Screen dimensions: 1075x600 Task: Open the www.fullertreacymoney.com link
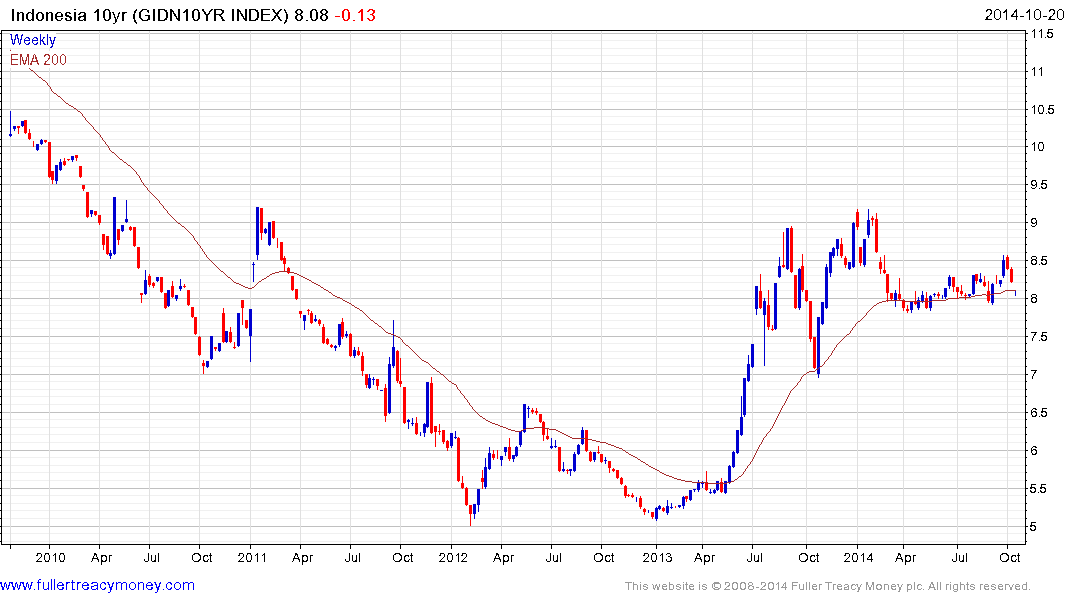point(97,585)
